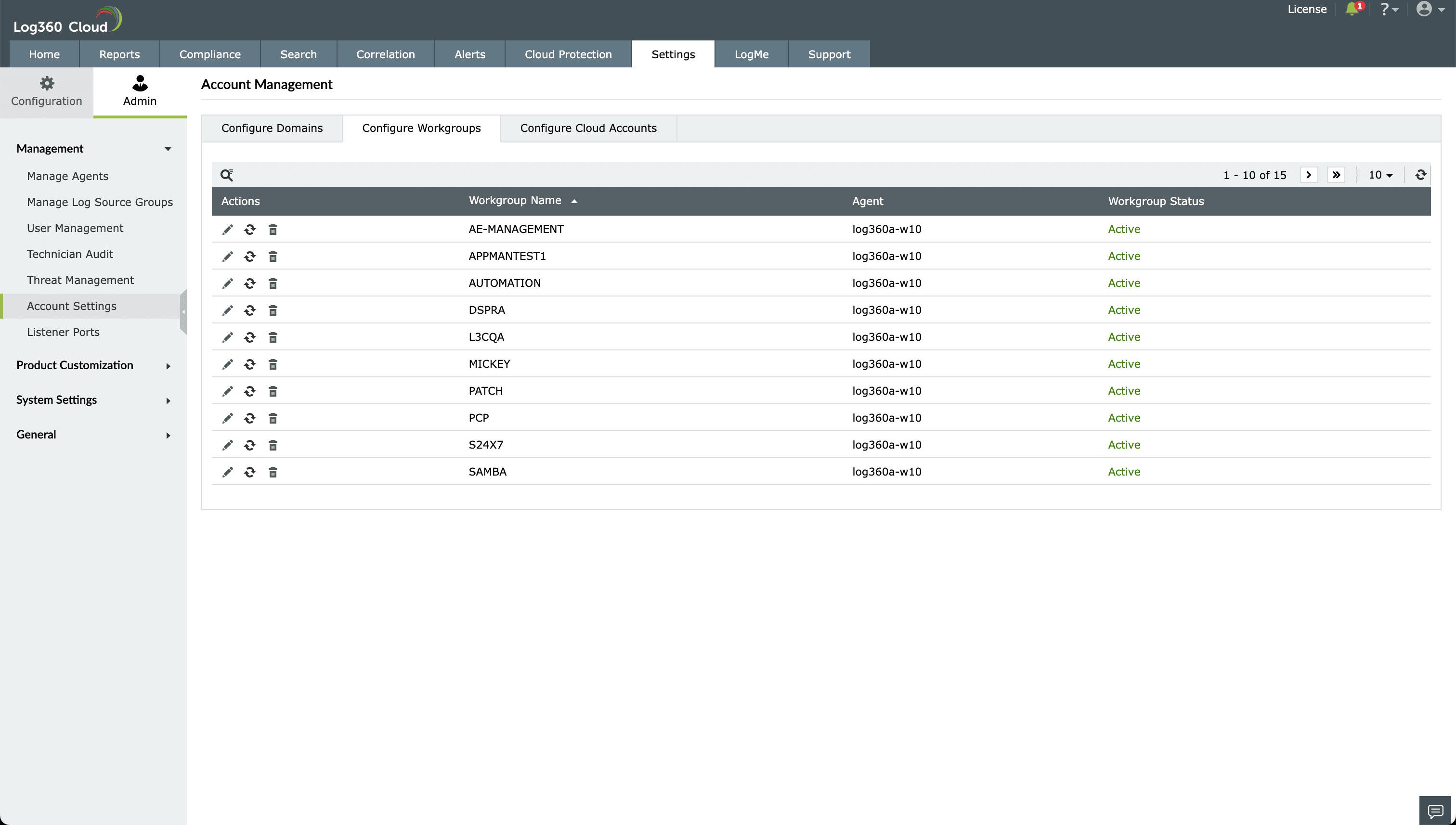Refresh the workgroup table list
This screenshot has height=825, width=1456.
click(x=1420, y=175)
